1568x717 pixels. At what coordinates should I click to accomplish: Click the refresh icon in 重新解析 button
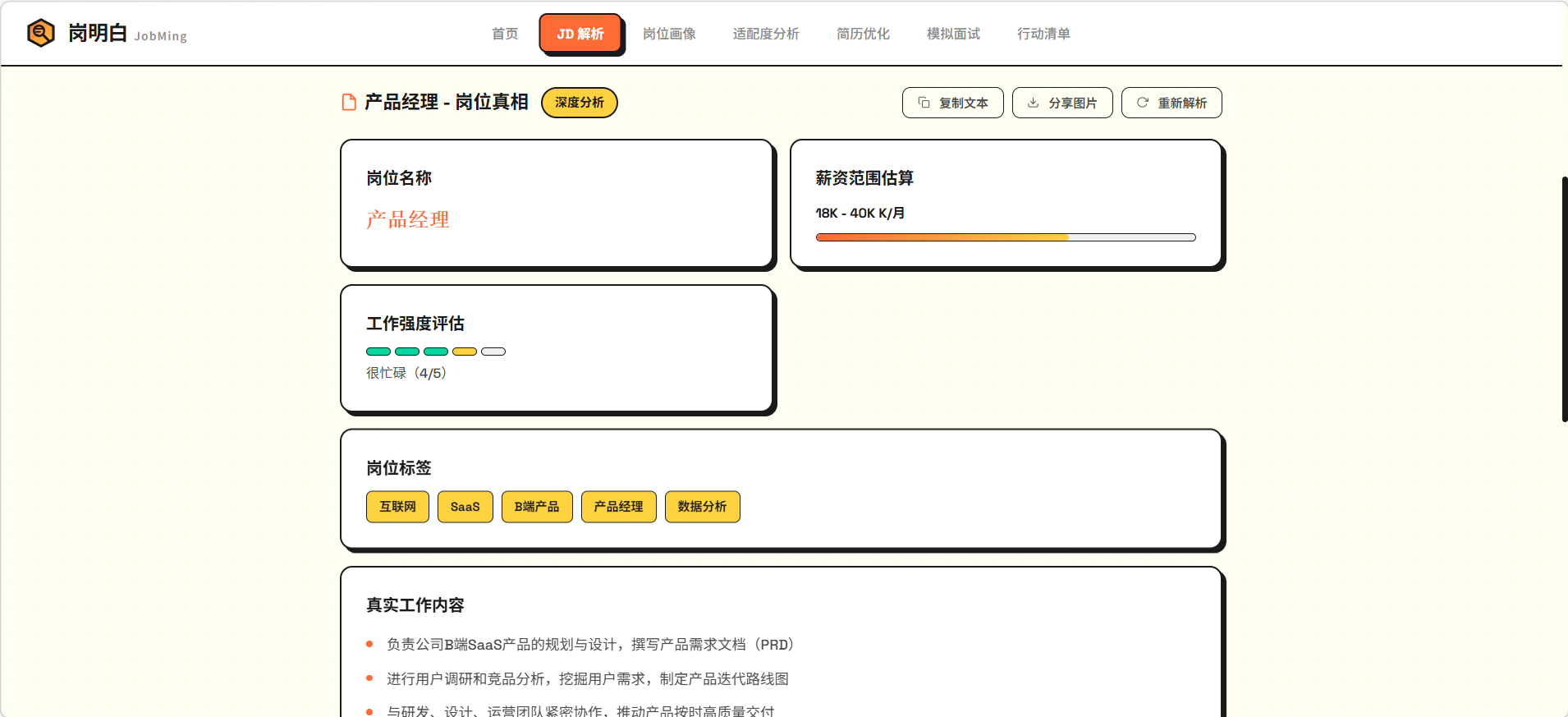tap(1142, 103)
